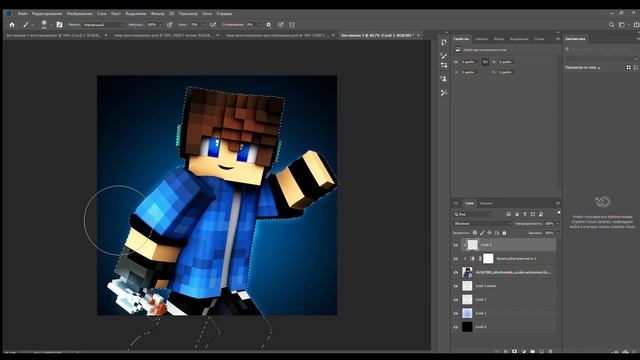Lock layer position icon

tap(489, 233)
